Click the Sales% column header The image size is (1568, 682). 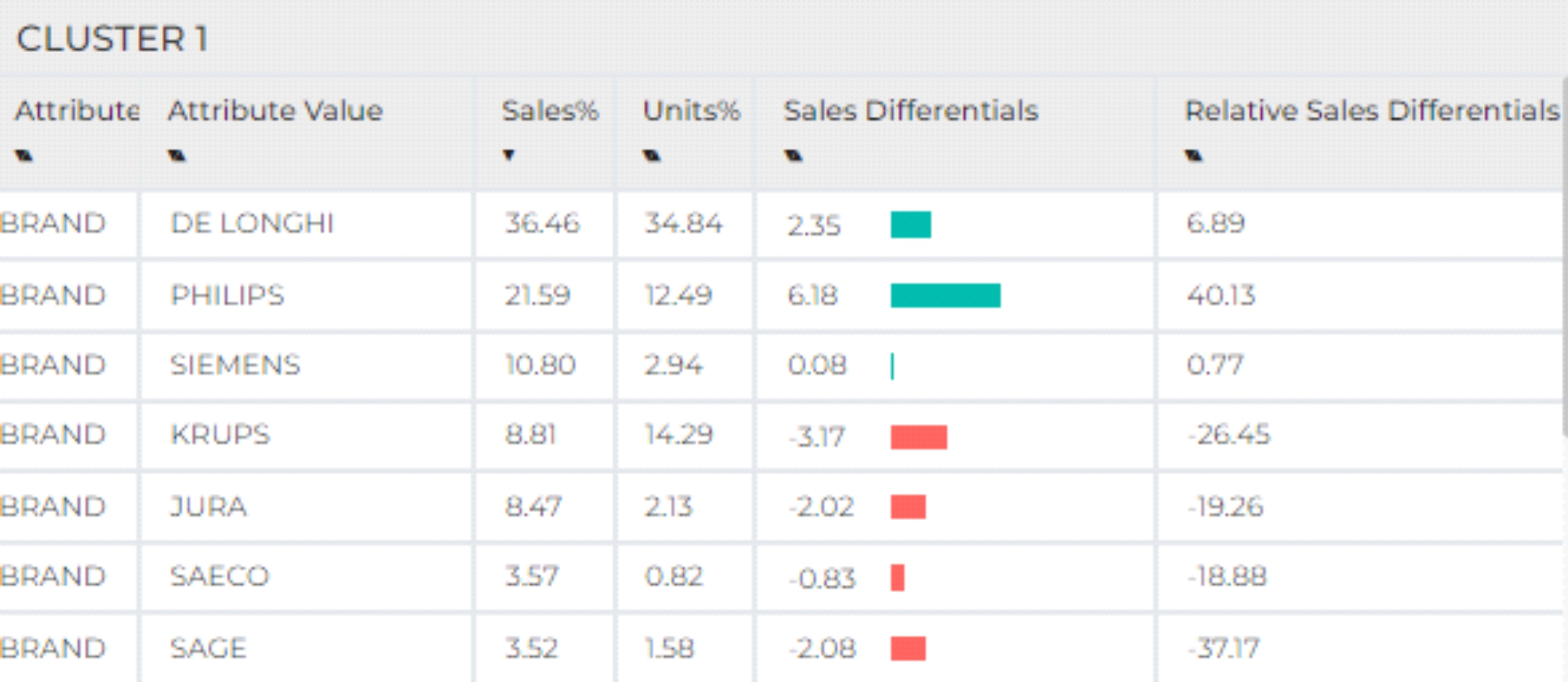(549, 111)
